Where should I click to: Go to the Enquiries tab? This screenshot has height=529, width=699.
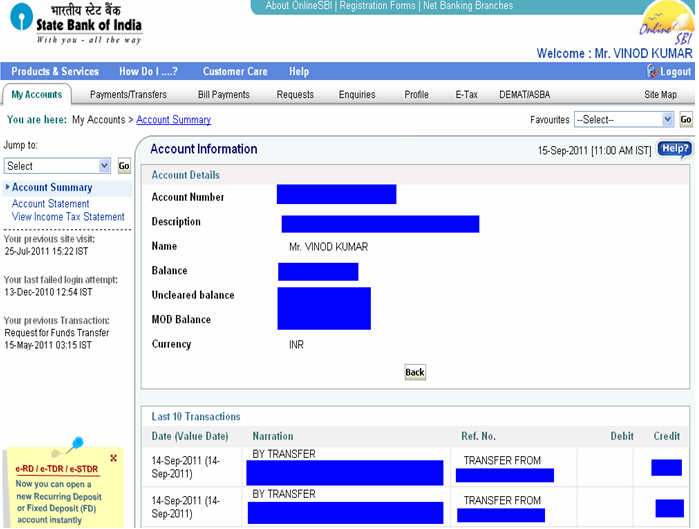point(357,94)
